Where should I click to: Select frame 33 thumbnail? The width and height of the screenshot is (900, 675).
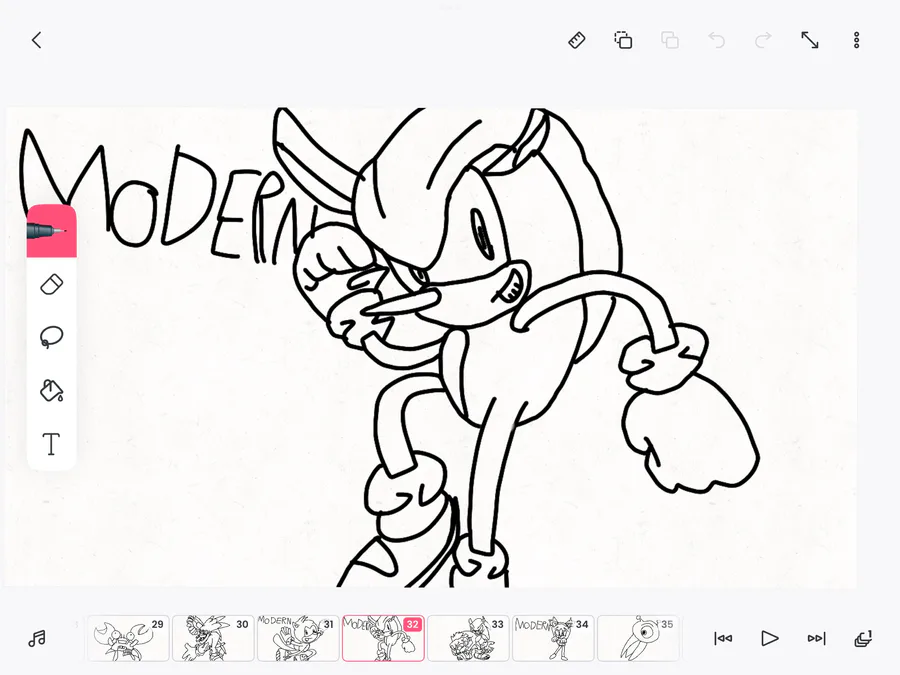coord(468,638)
